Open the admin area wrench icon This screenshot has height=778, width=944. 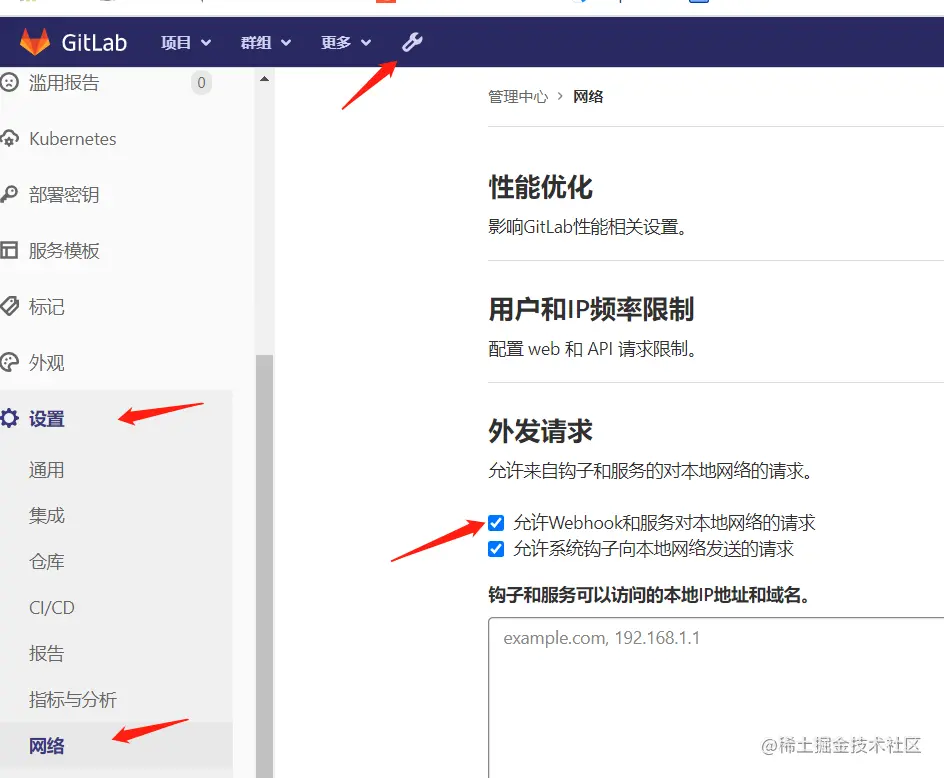point(412,42)
